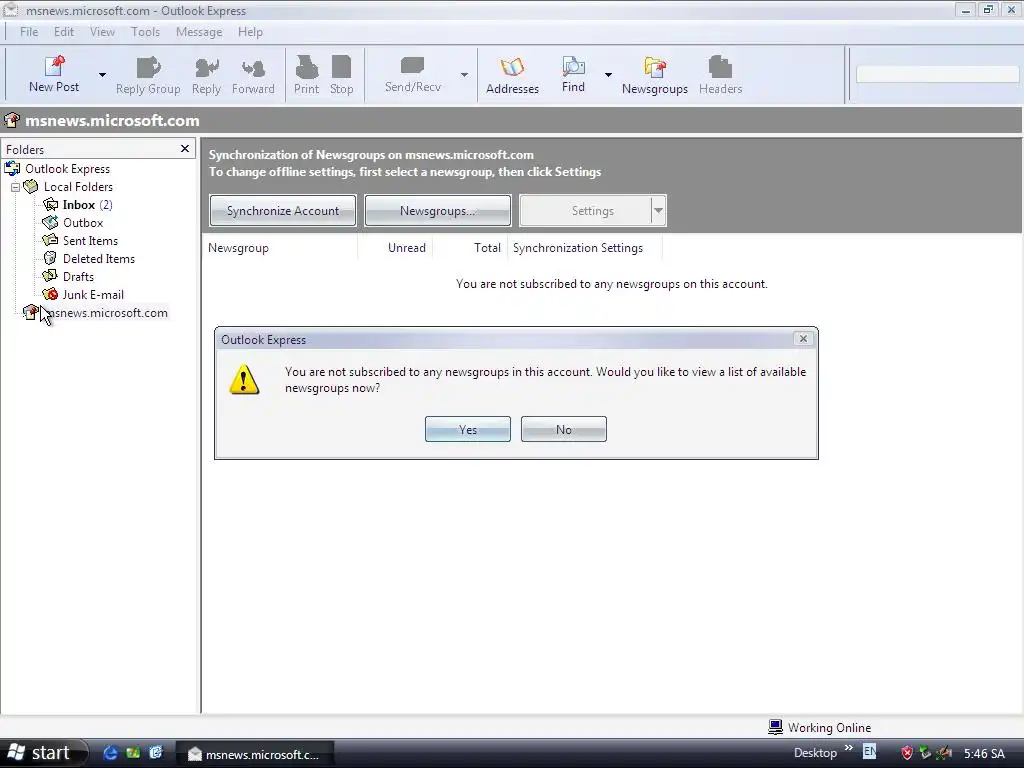
Task: Click the Inbox folder icon
Action: 50,204
